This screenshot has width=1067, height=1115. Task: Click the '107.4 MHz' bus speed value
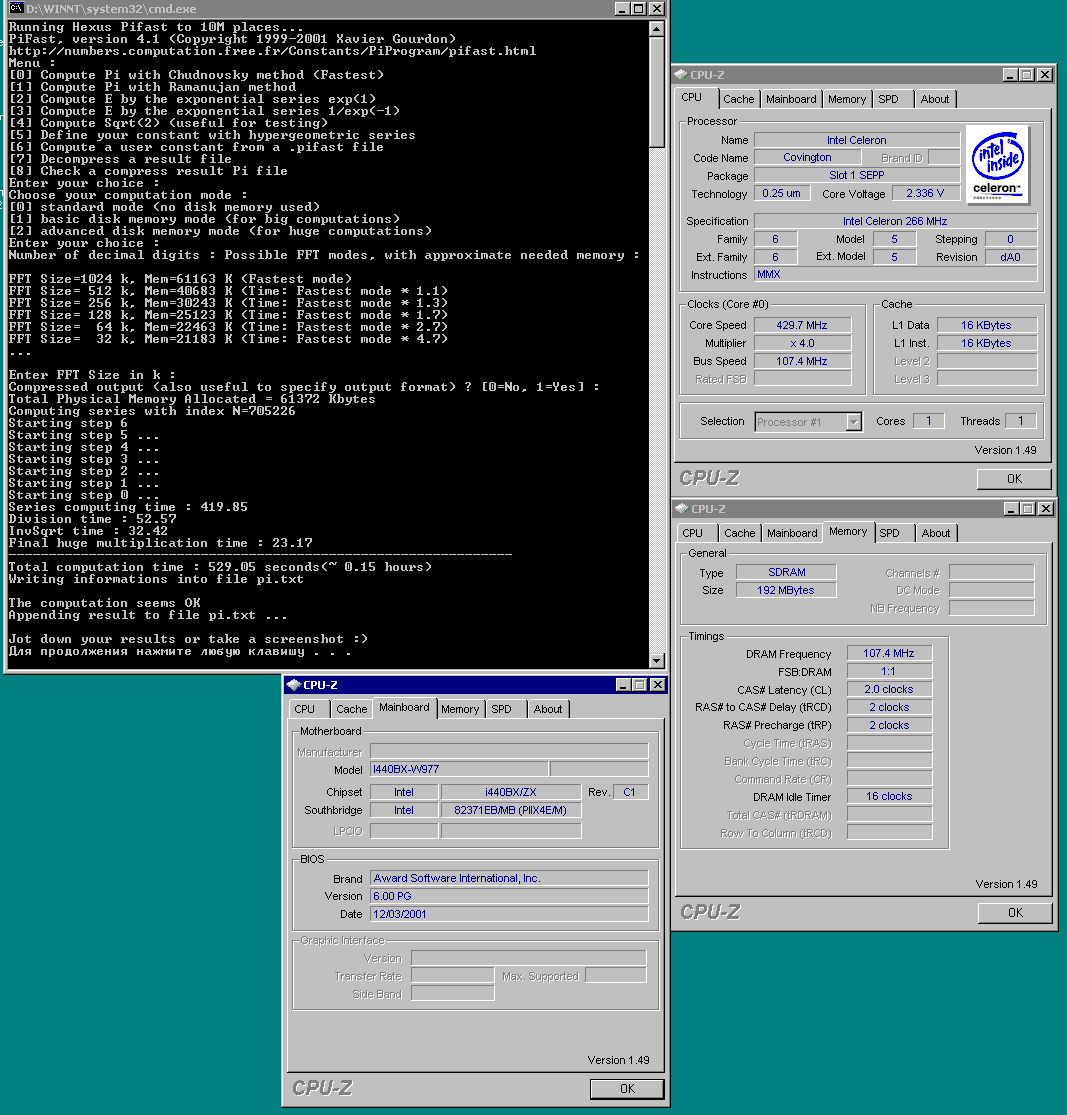(x=802, y=361)
